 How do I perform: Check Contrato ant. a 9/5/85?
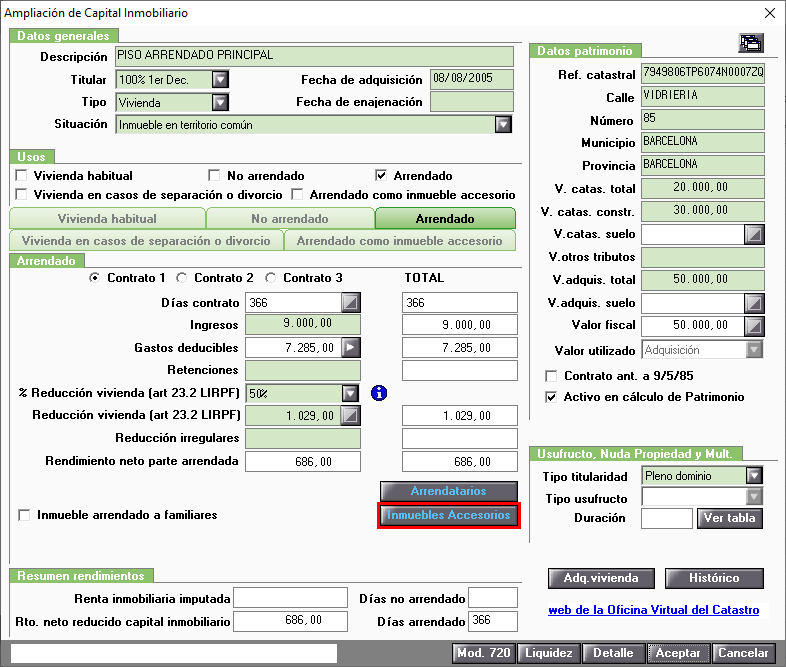click(x=551, y=376)
